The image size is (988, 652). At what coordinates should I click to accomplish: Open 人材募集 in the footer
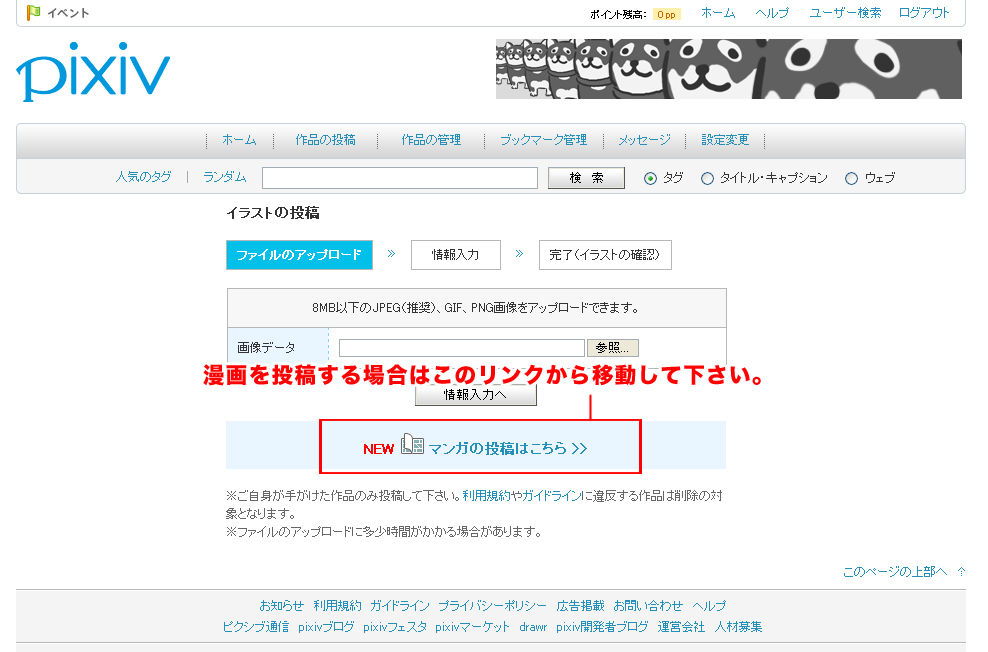point(738,627)
